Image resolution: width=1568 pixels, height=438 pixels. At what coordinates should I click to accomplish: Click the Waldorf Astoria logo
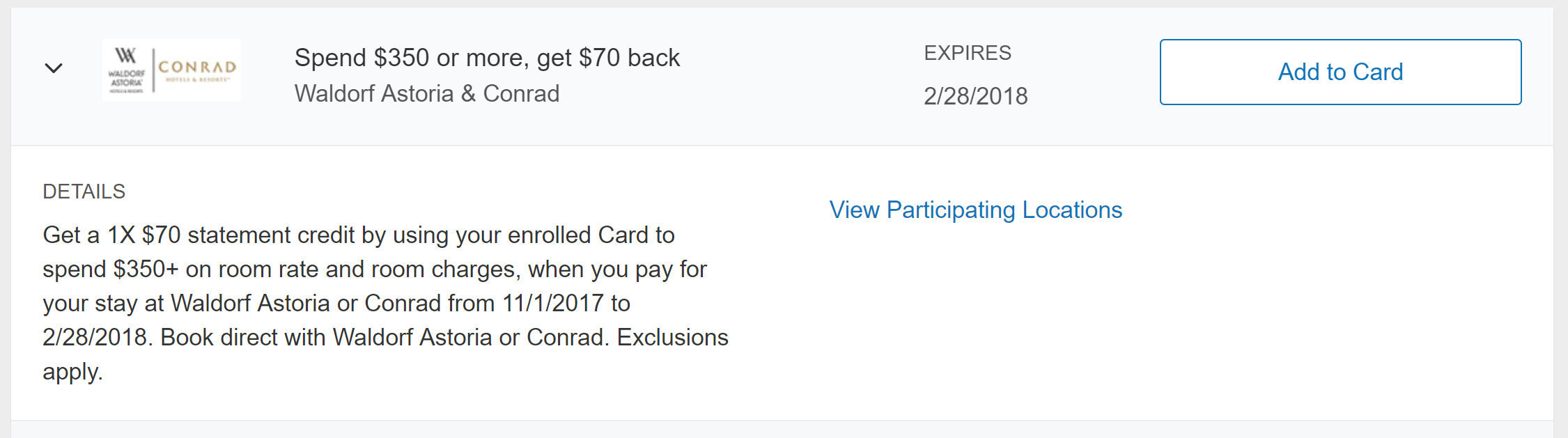(x=127, y=71)
